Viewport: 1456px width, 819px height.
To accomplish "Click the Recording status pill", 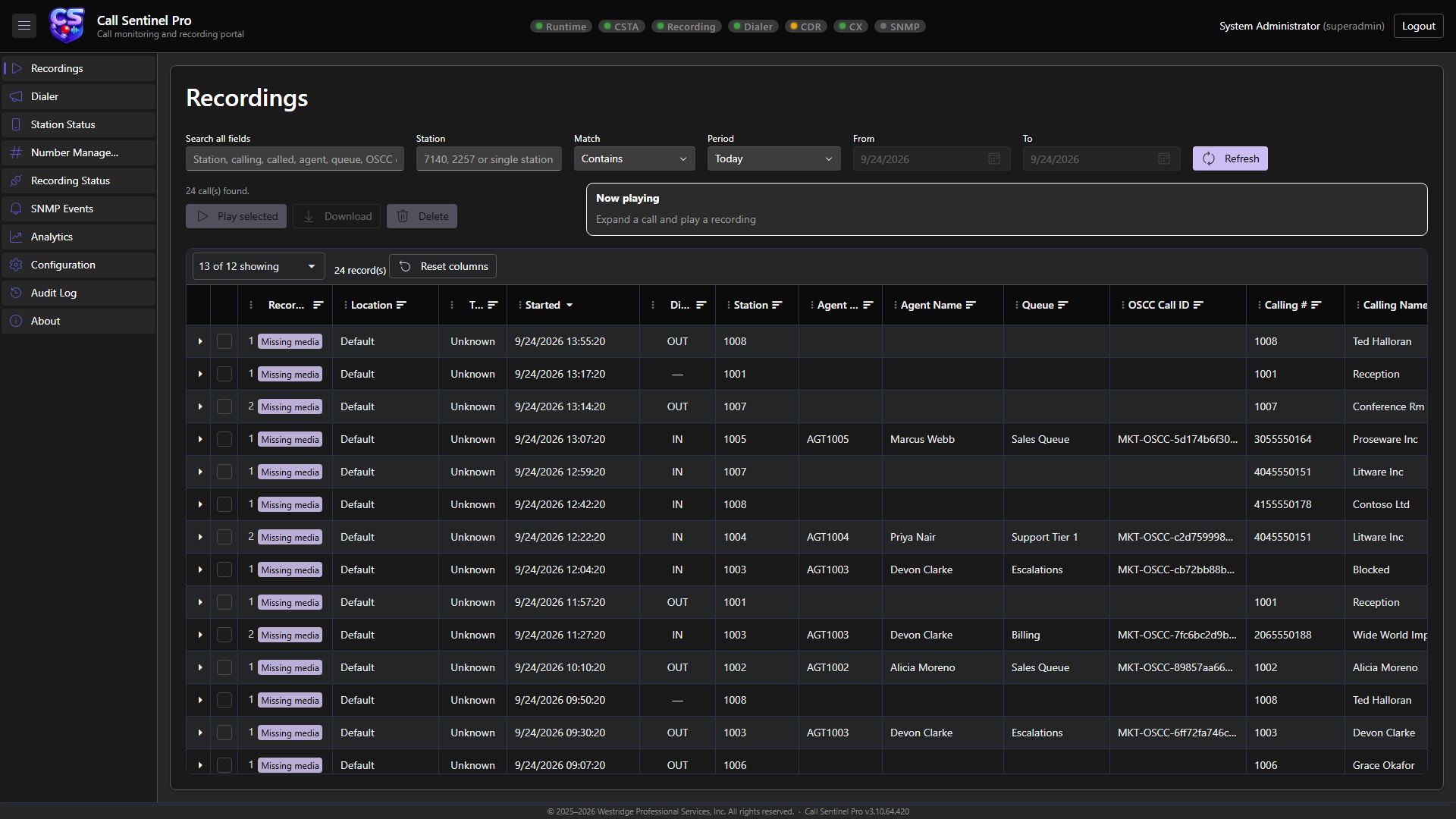I will click(686, 27).
